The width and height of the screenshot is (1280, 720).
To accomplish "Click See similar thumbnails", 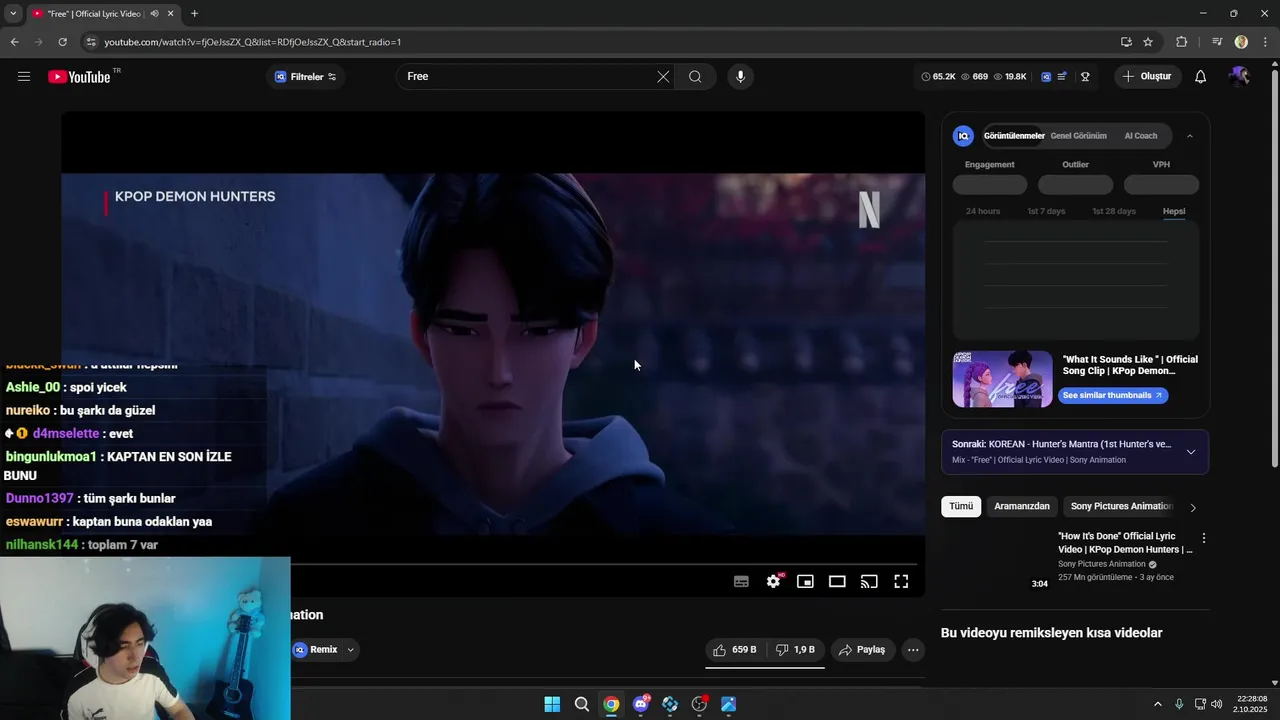I will click(1113, 396).
